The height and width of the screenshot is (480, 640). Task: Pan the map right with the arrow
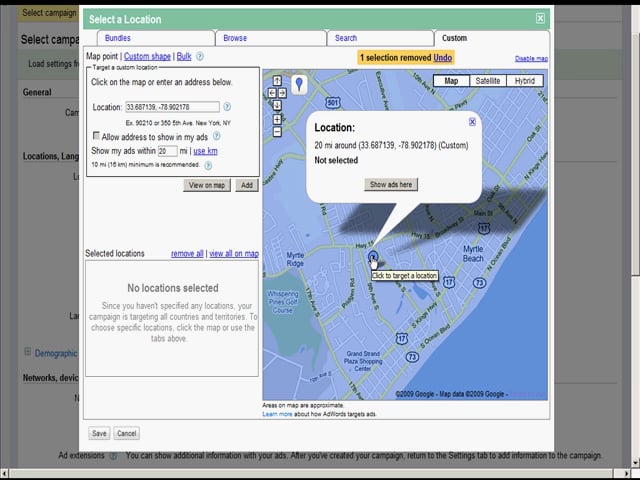[284, 93]
